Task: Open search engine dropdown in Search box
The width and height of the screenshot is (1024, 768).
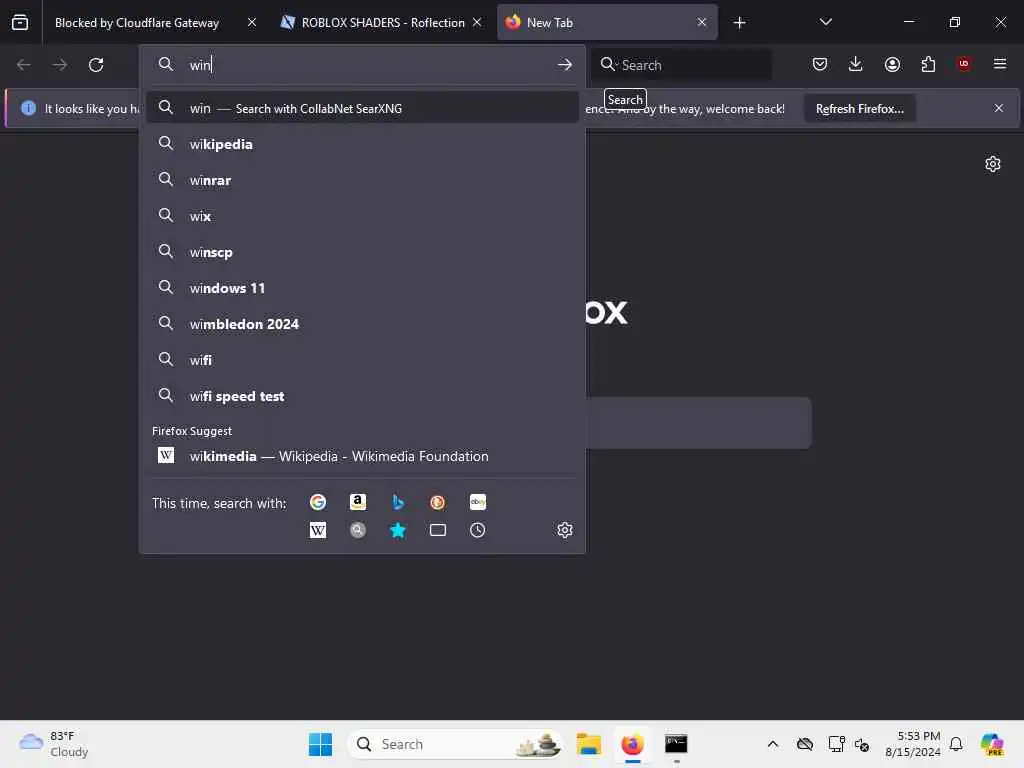Action: (609, 64)
